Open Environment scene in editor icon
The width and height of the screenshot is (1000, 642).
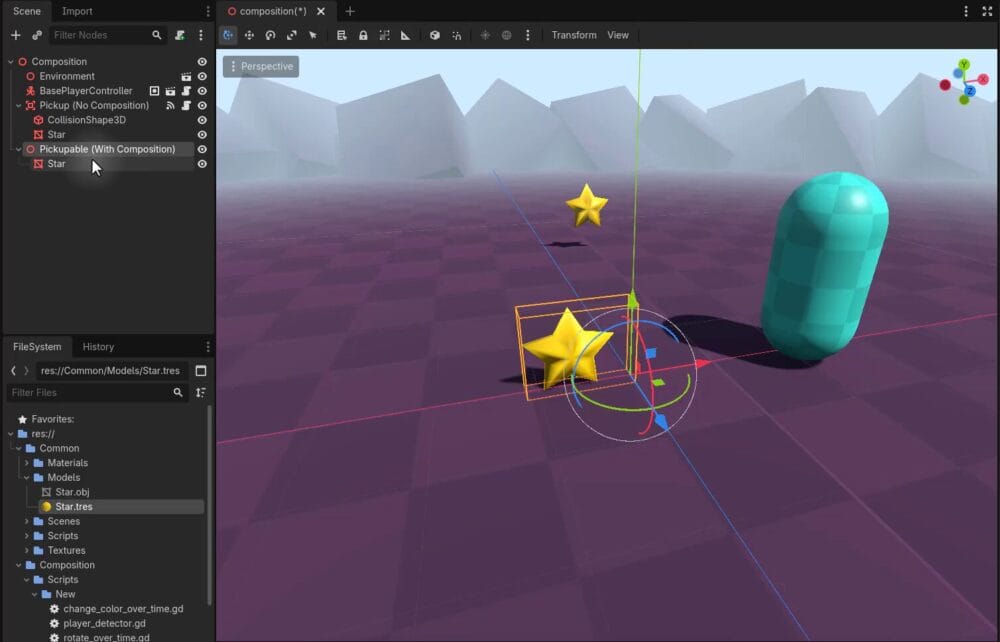[x=186, y=77]
